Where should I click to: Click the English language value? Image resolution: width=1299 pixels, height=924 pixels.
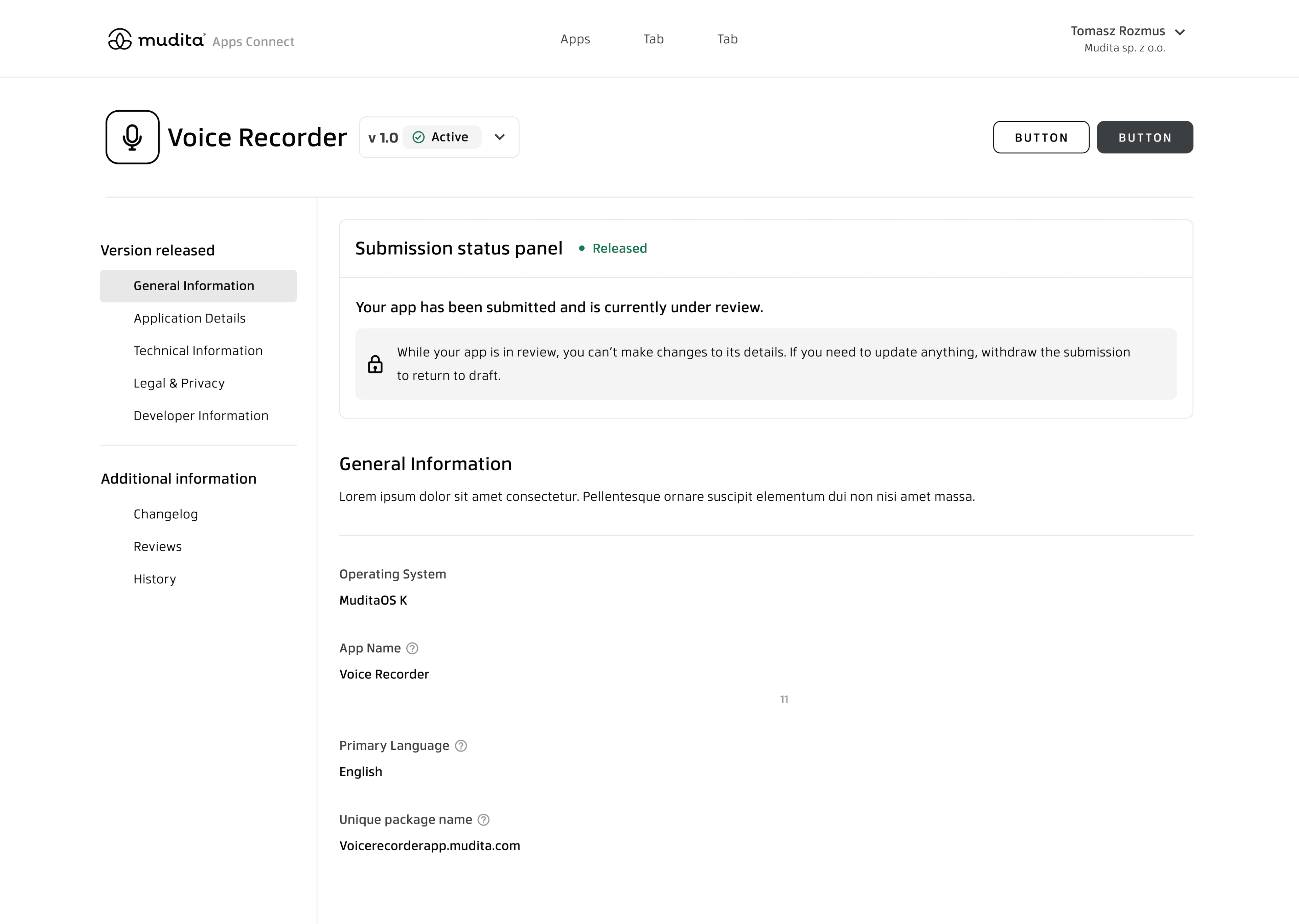click(361, 772)
